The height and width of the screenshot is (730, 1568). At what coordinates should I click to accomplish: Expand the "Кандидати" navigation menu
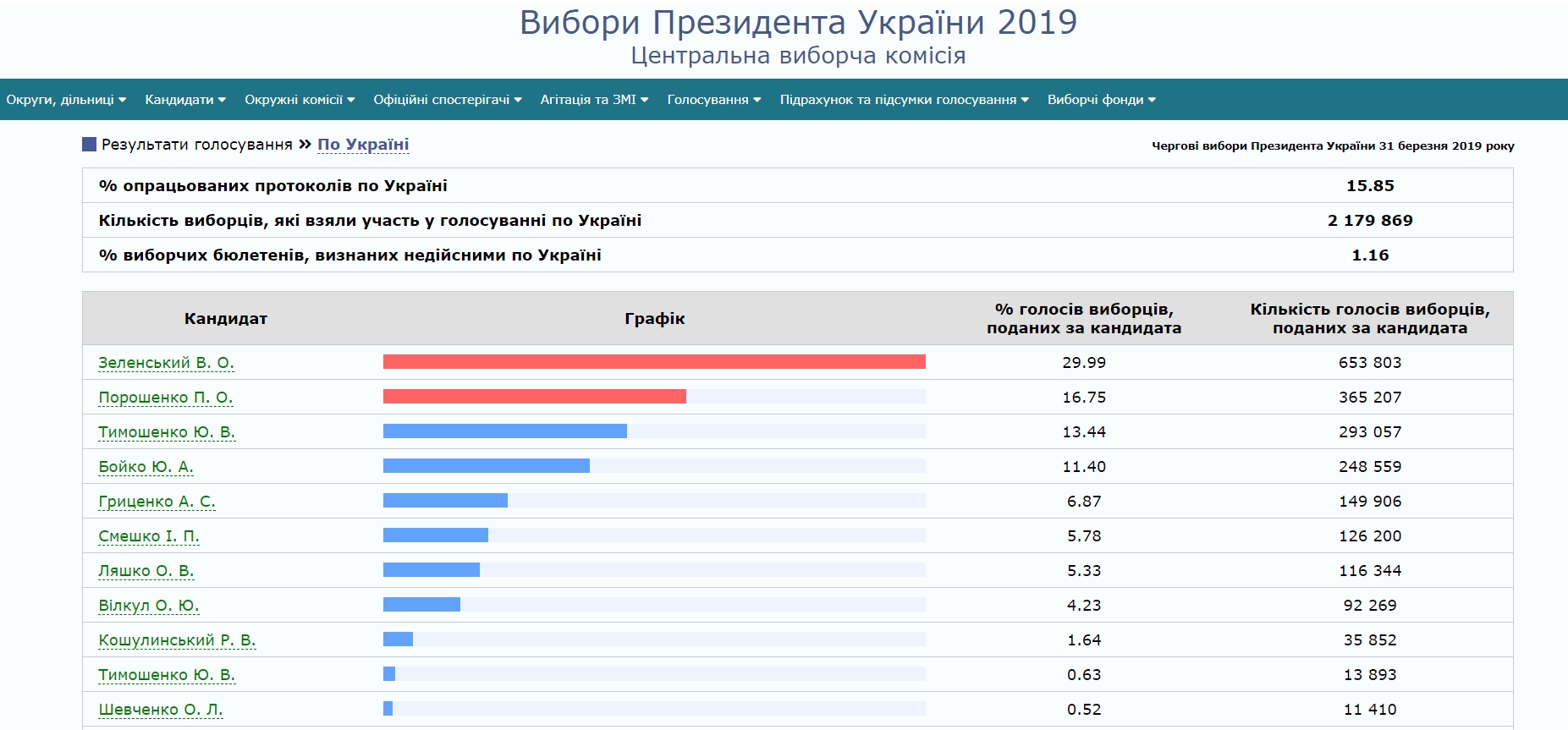point(185,100)
